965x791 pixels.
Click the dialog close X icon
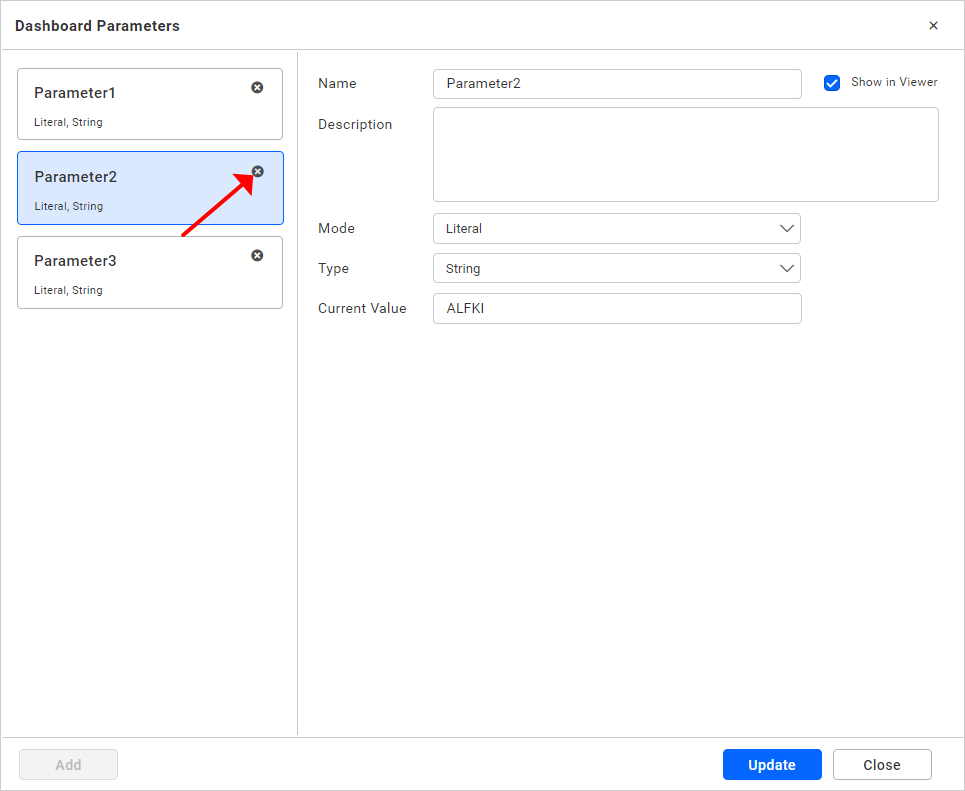(933, 25)
